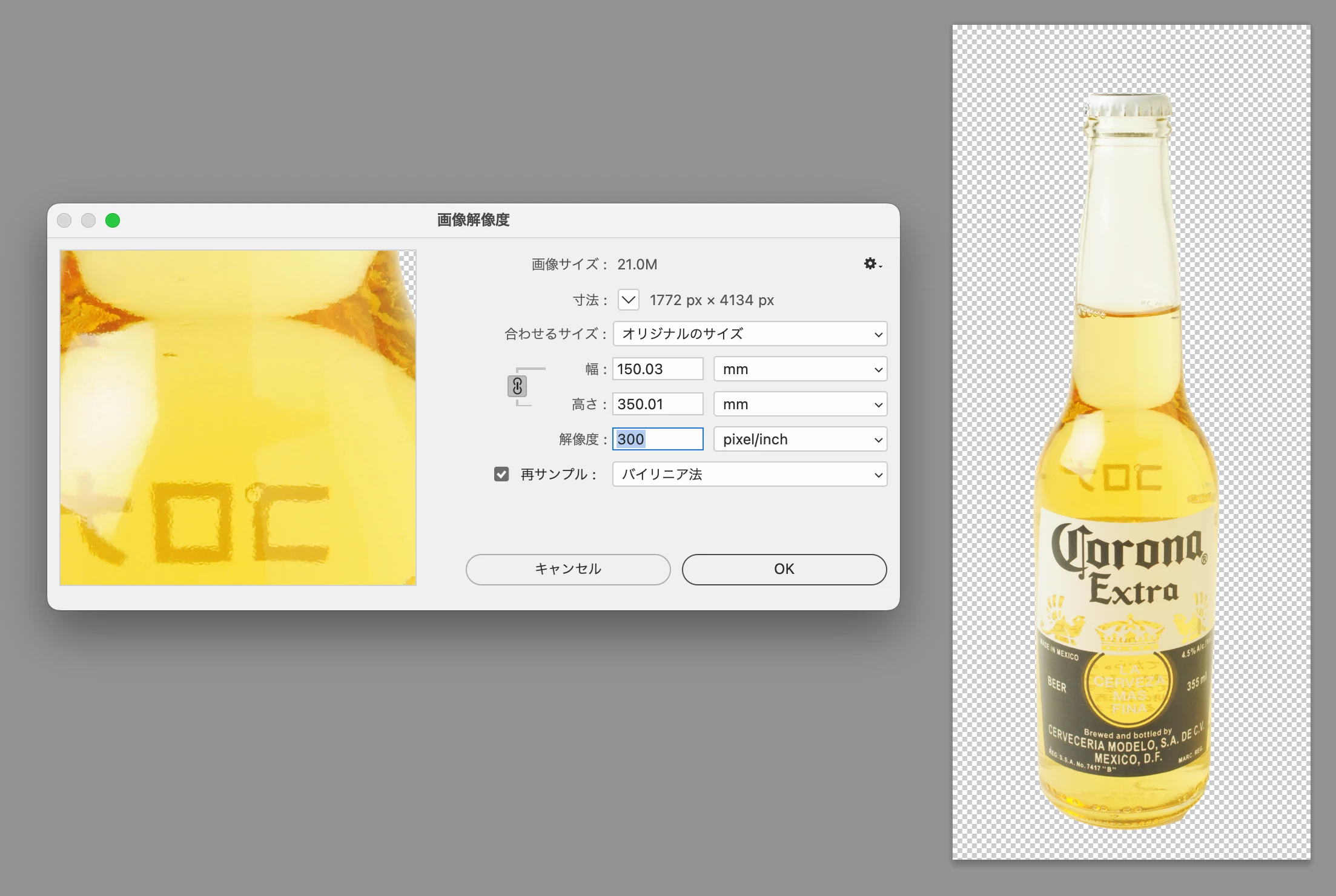The image size is (1336, 896).
Task: Click the 高さ height input field
Action: click(x=657, y=404)
